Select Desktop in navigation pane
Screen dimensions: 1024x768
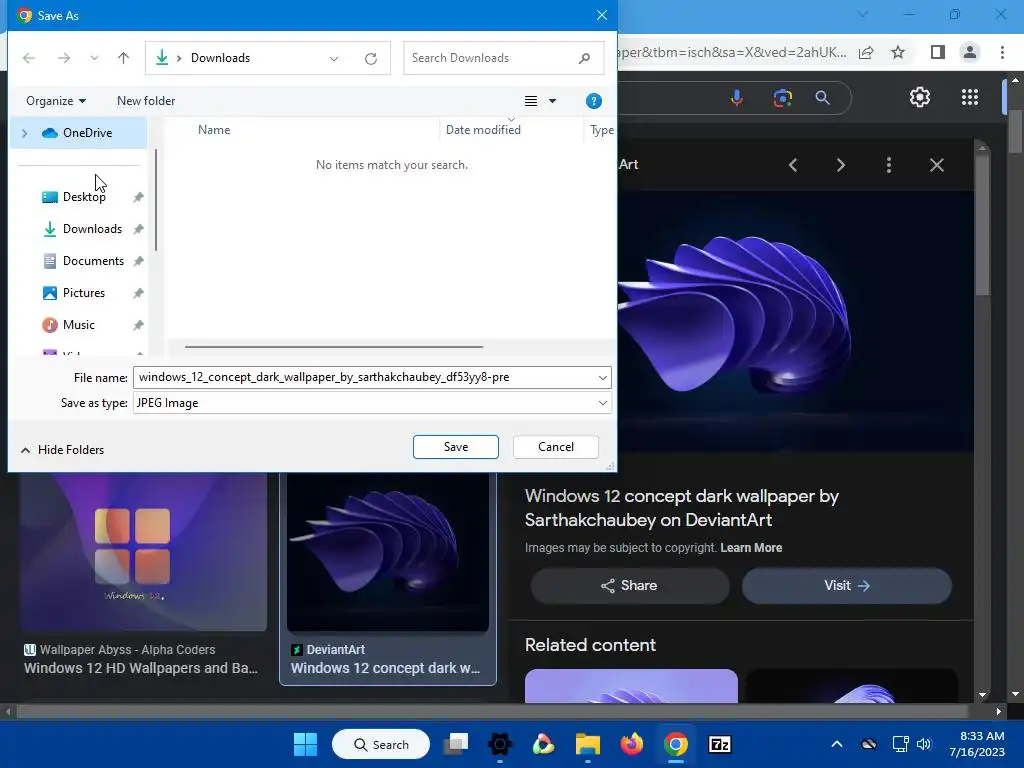tap(84, 197)
